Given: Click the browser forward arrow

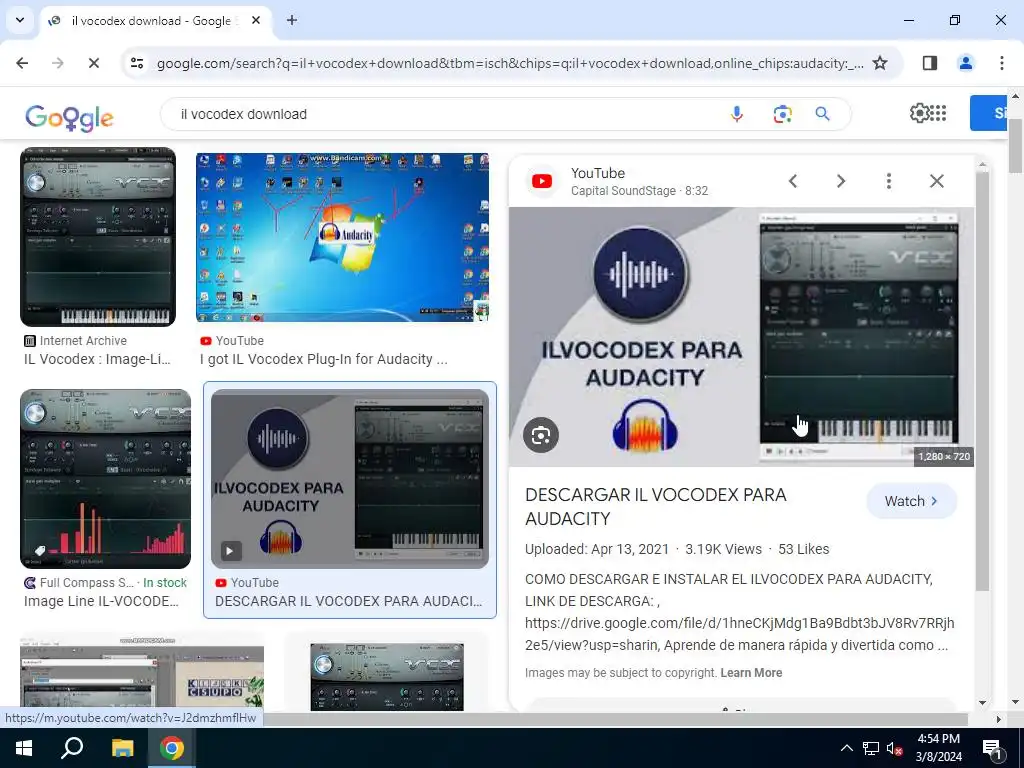Looking at the screenshot, I should pos(58,63).
